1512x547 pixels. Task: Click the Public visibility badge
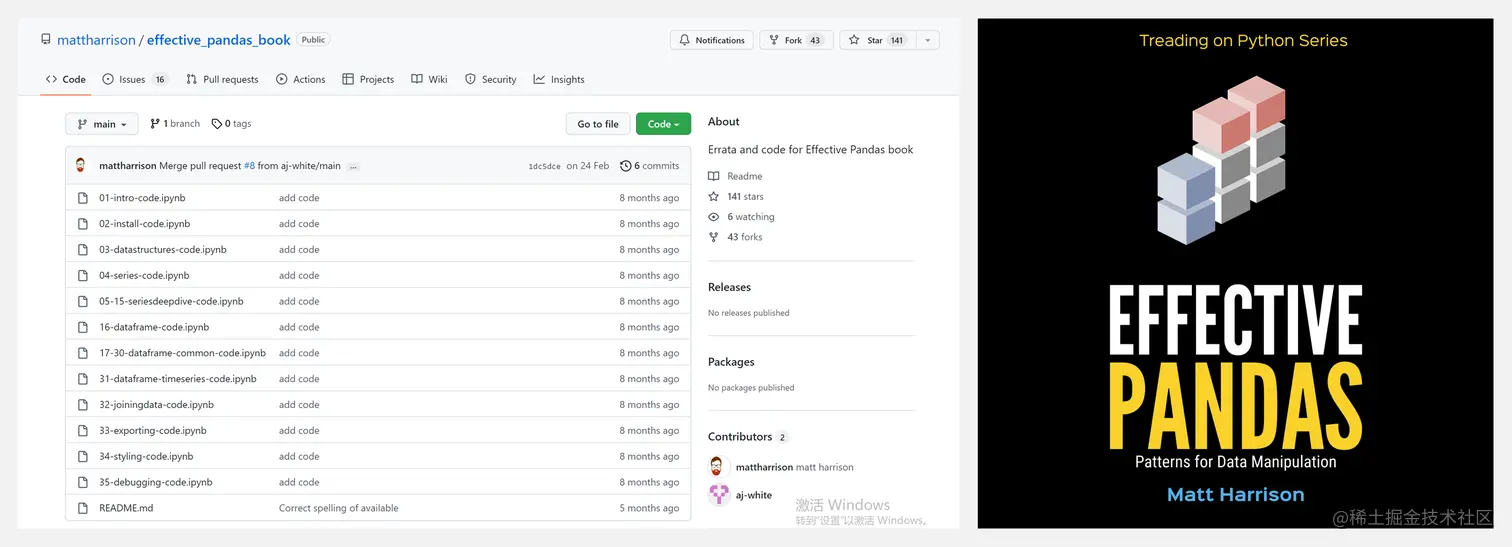point(313,40)
